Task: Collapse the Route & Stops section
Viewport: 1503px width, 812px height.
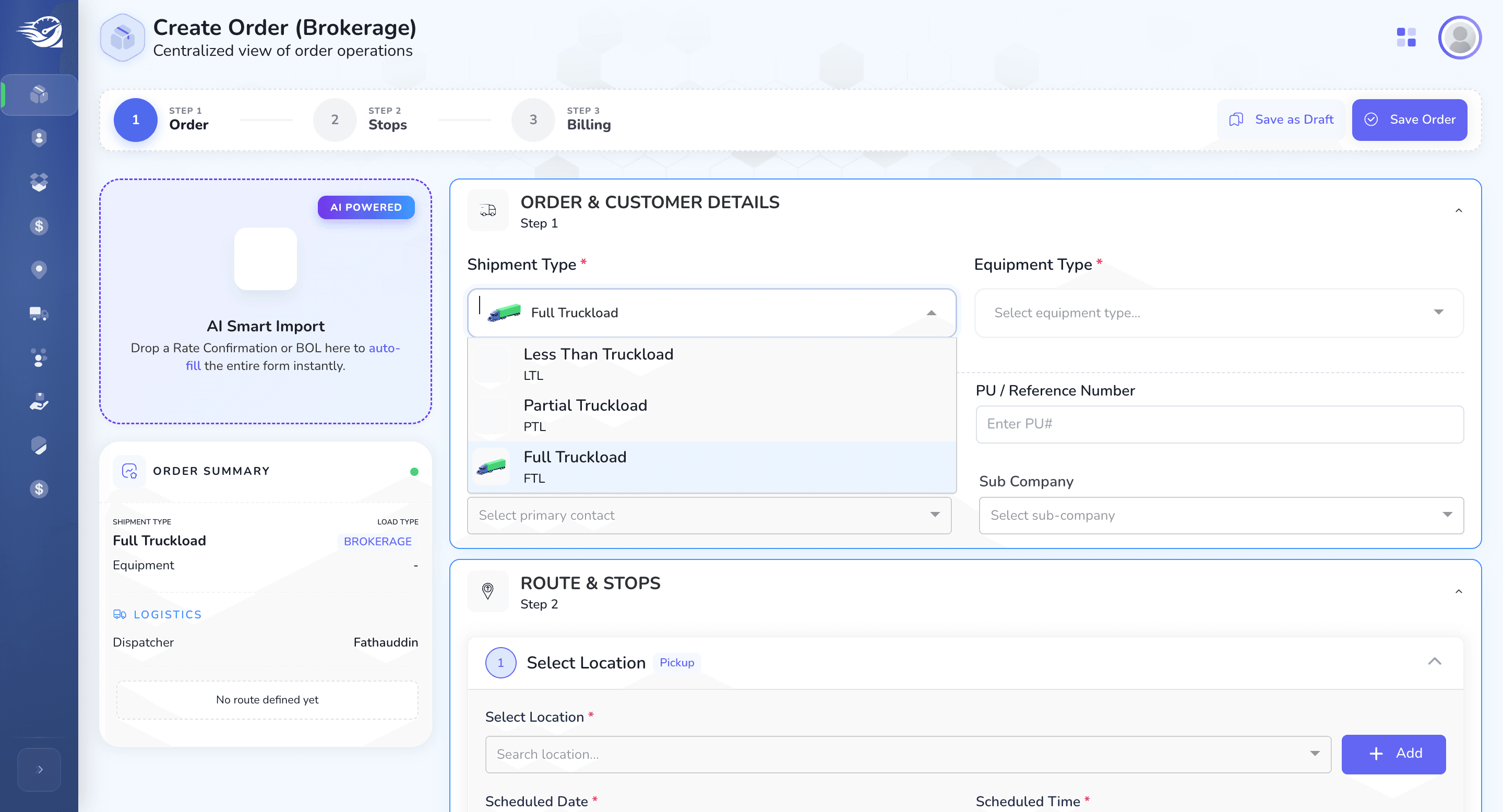Action: pyautogui.click(x=1459, y=591)
